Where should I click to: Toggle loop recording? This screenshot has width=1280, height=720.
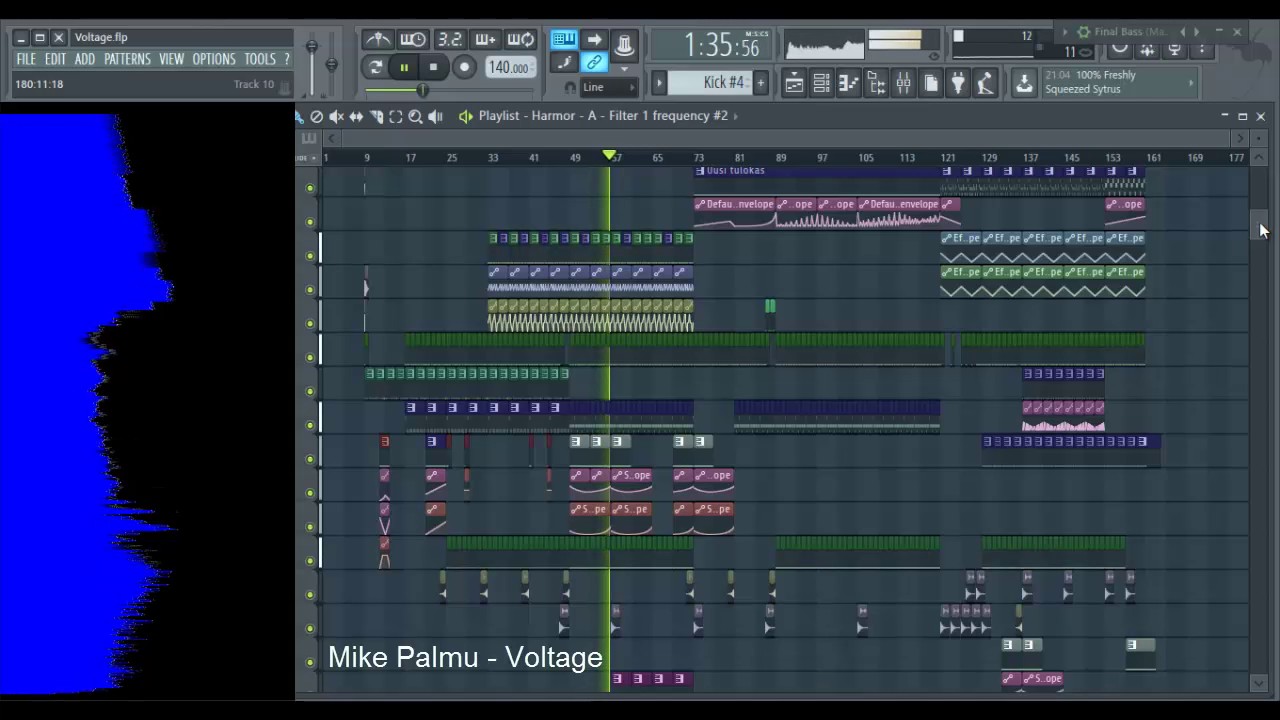521,40
